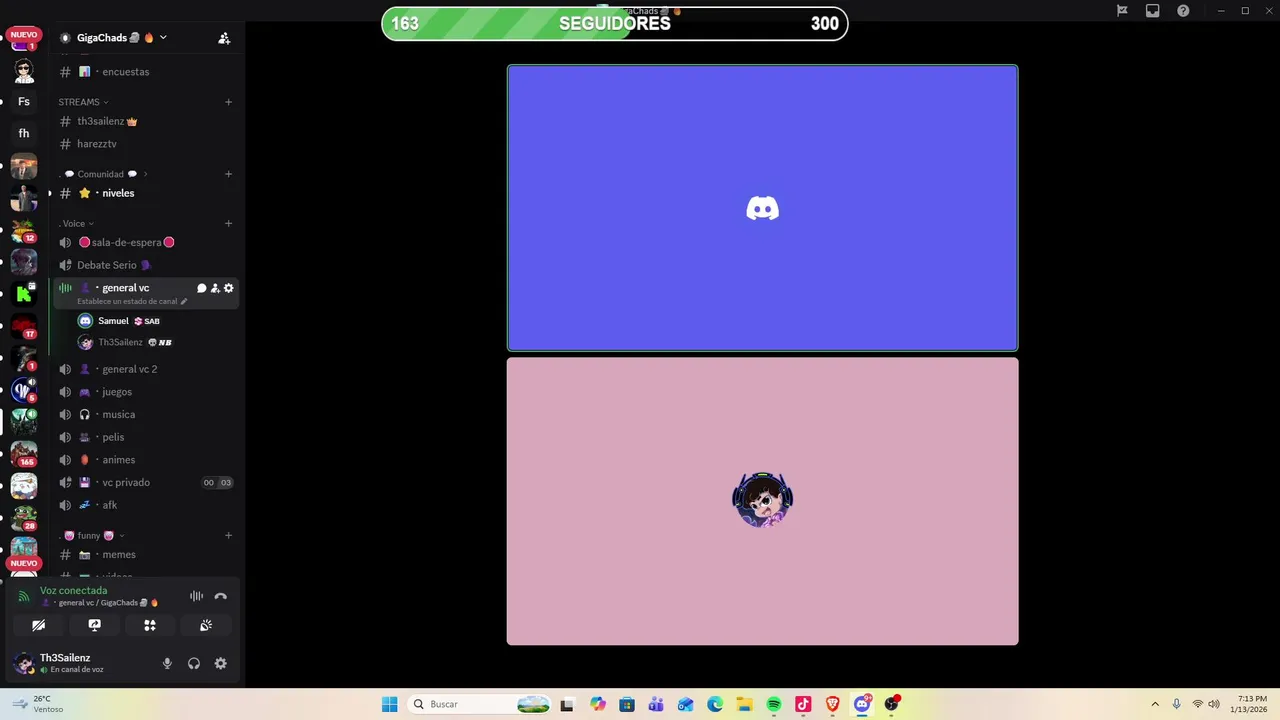This screenshot has width=1280, height=720.
Task: Focus Samuel's blue video tile
Action: pyautogui.click(x=762, y=208)
